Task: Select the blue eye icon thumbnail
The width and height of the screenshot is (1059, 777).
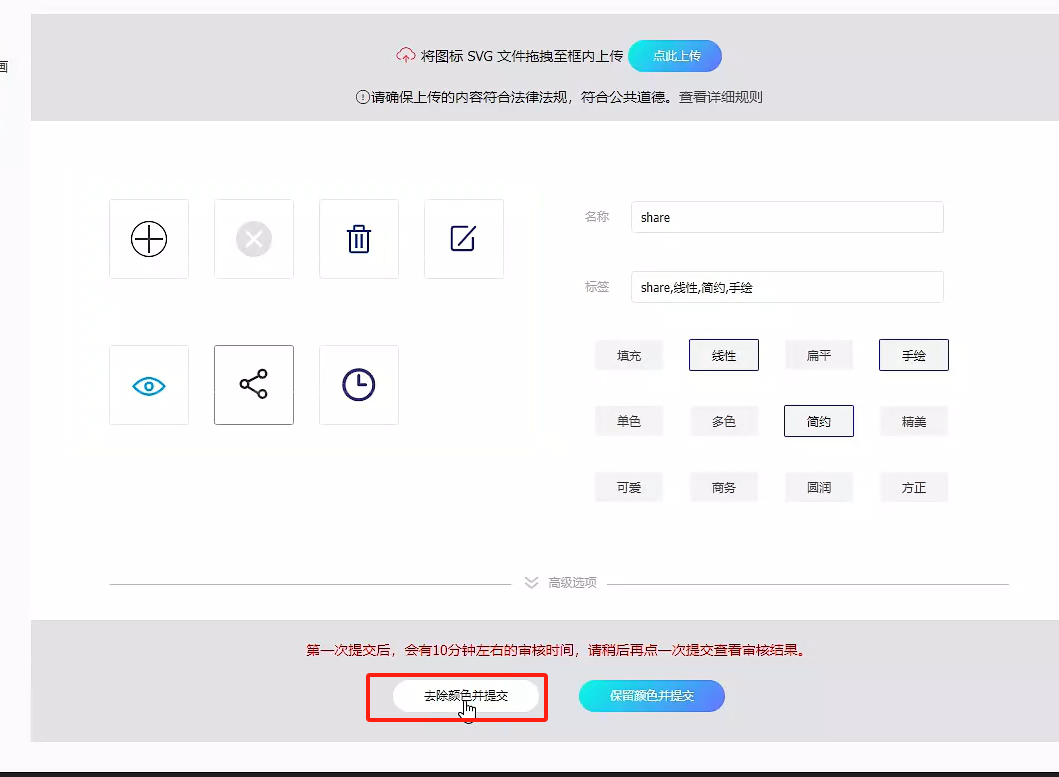Action: click(x=149, y=385)
